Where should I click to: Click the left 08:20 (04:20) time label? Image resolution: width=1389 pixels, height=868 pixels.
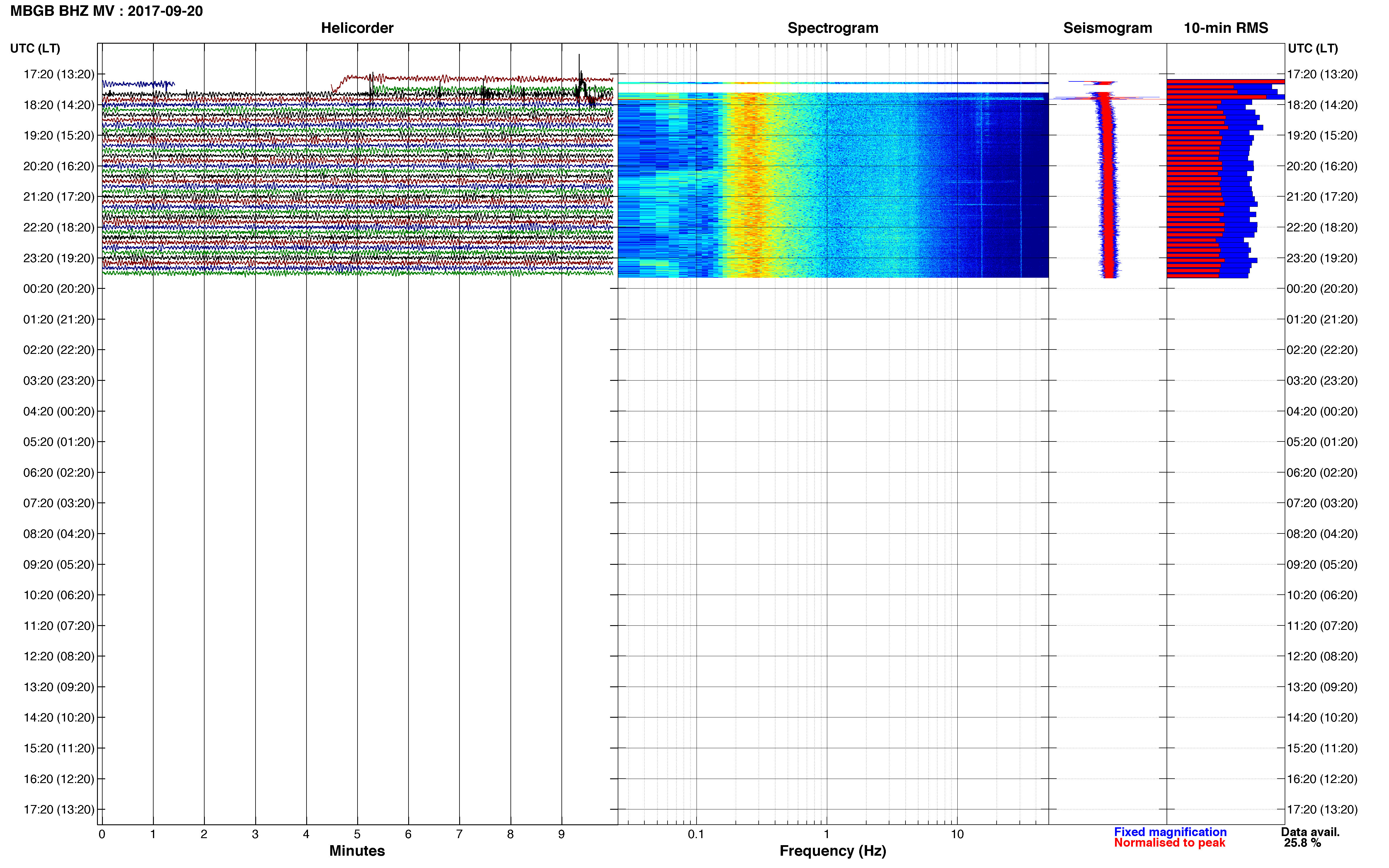pos(59,533)
